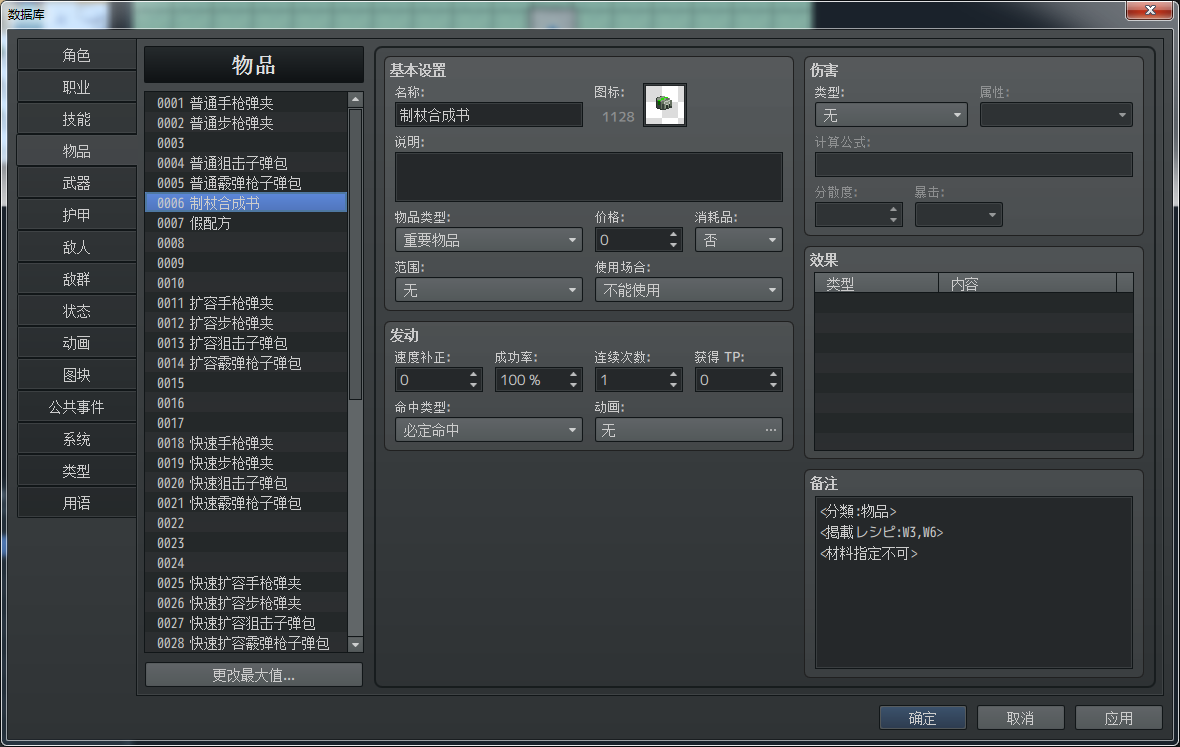
Task: Click the item icon thumbnail 1128
Action: (x=665, y=105)
